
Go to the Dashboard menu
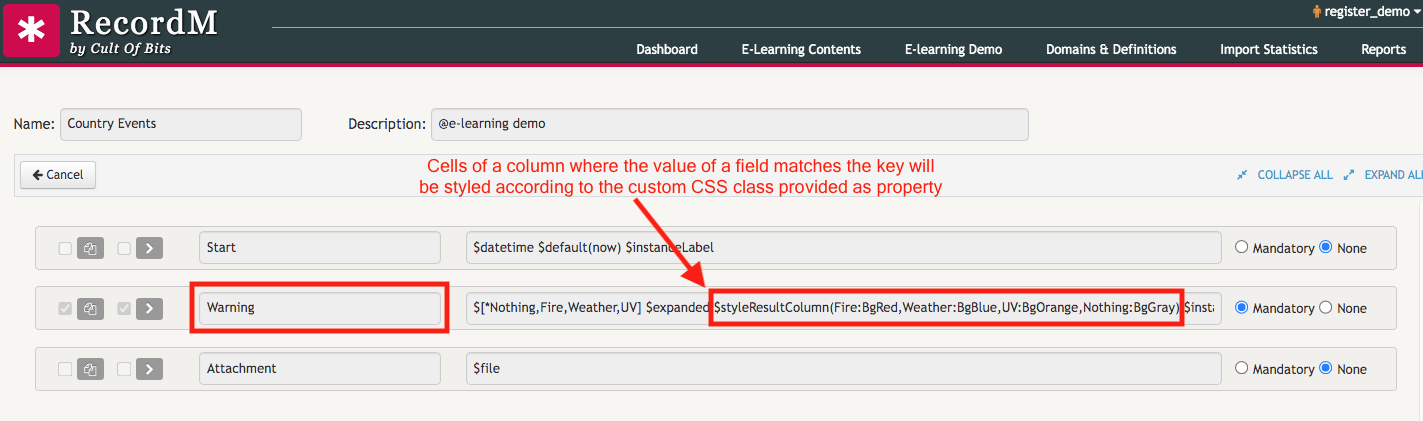[667, 49]
